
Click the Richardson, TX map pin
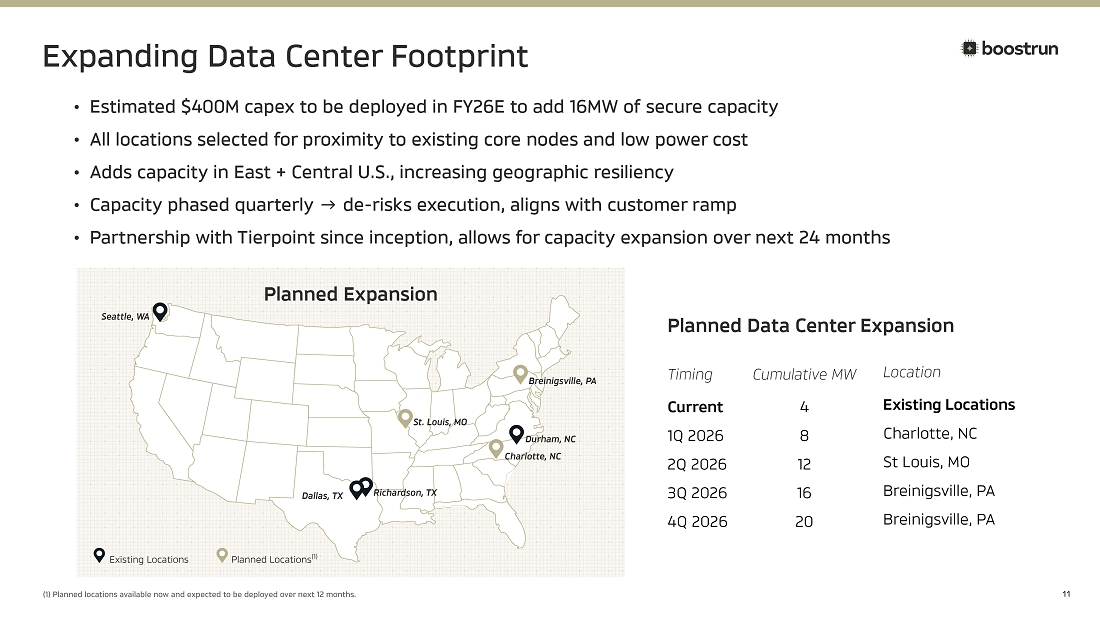coord(366,485)
